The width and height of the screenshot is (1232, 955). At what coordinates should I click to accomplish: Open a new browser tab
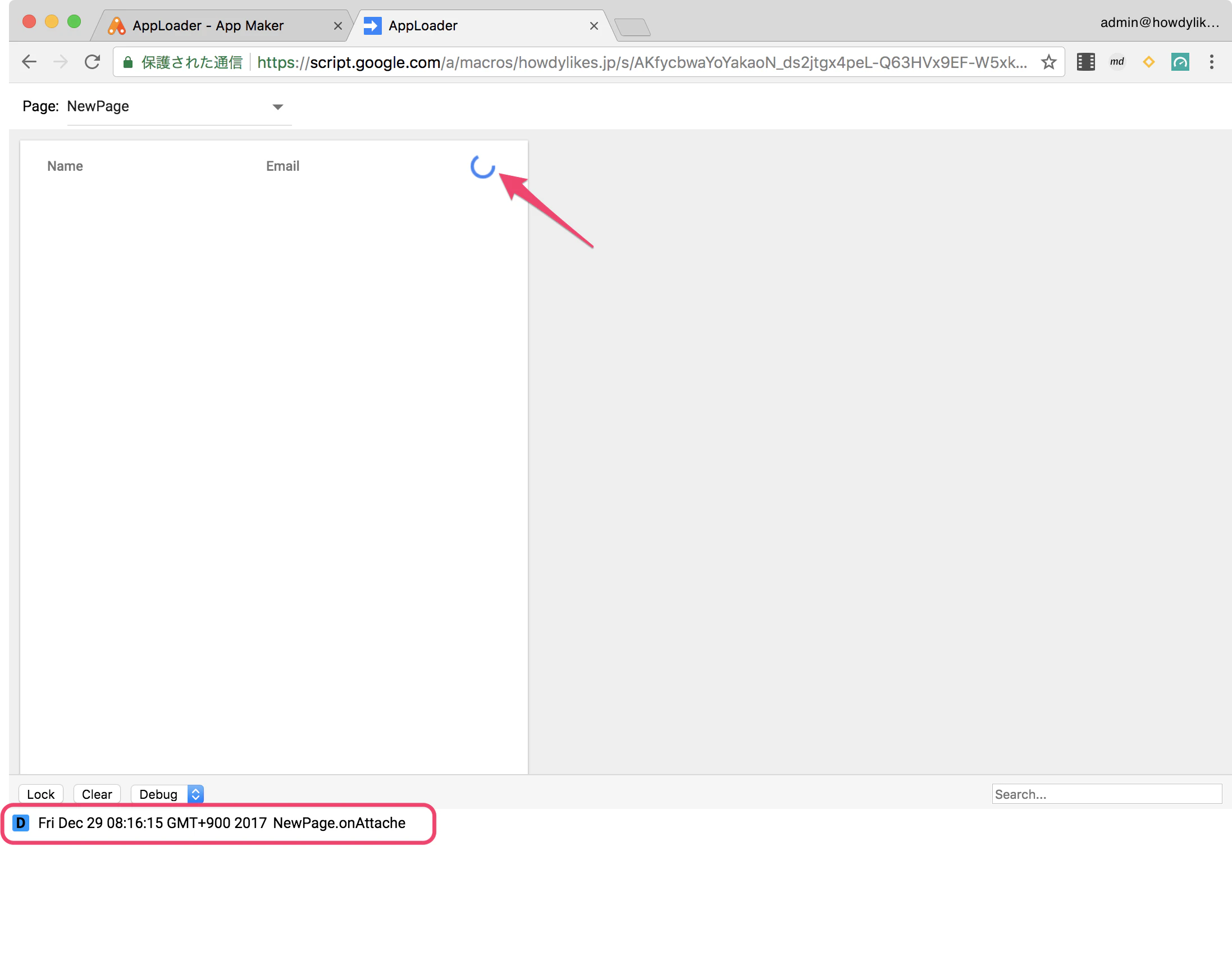632,27
